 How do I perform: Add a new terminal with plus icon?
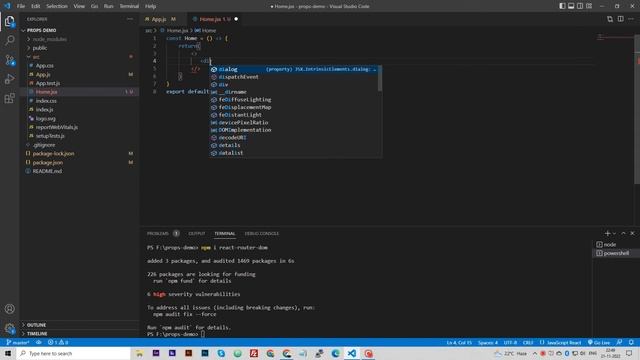607,233
